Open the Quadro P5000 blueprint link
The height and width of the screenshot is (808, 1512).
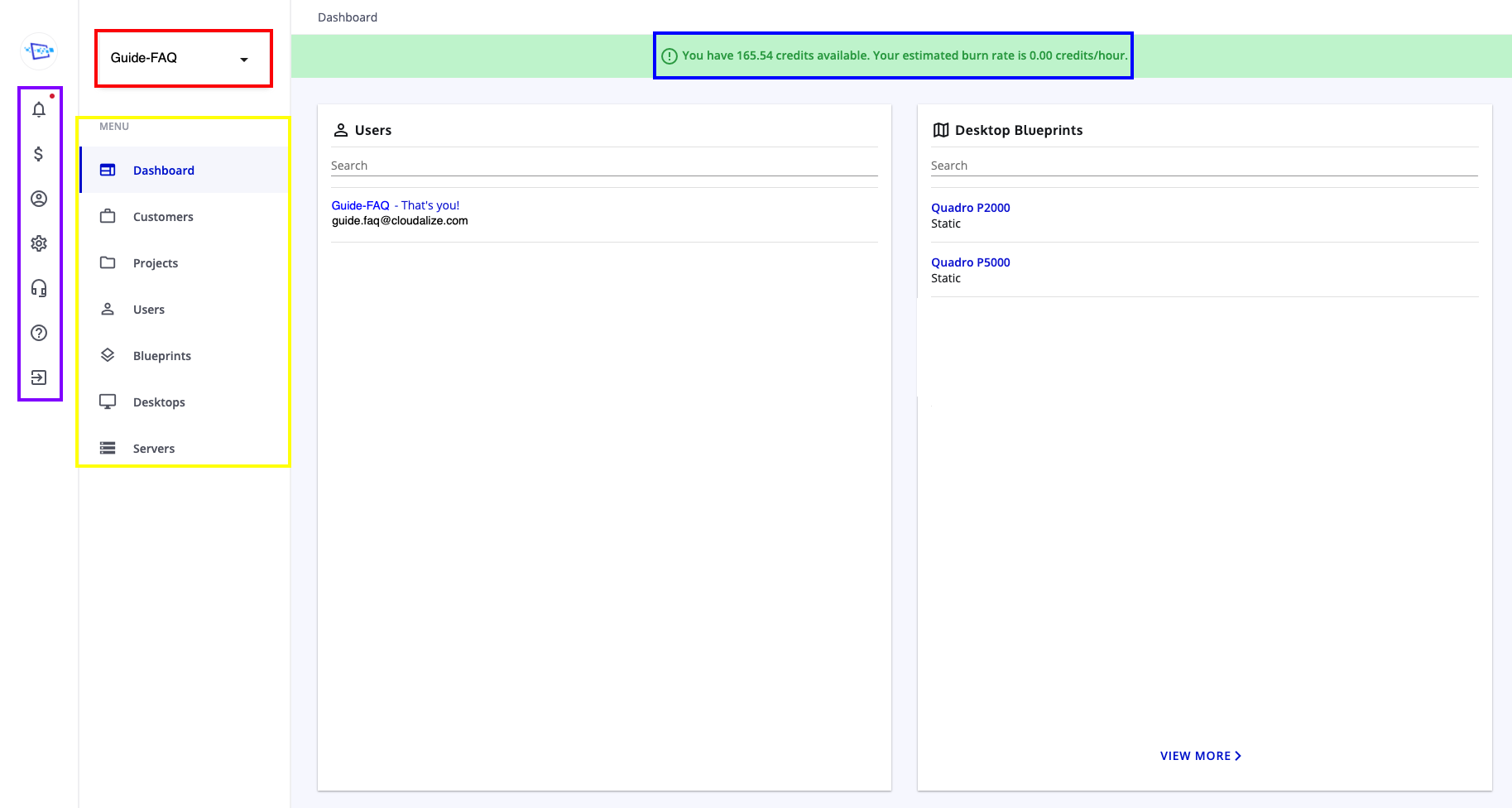pyautogui.click(x=970, y=262)
